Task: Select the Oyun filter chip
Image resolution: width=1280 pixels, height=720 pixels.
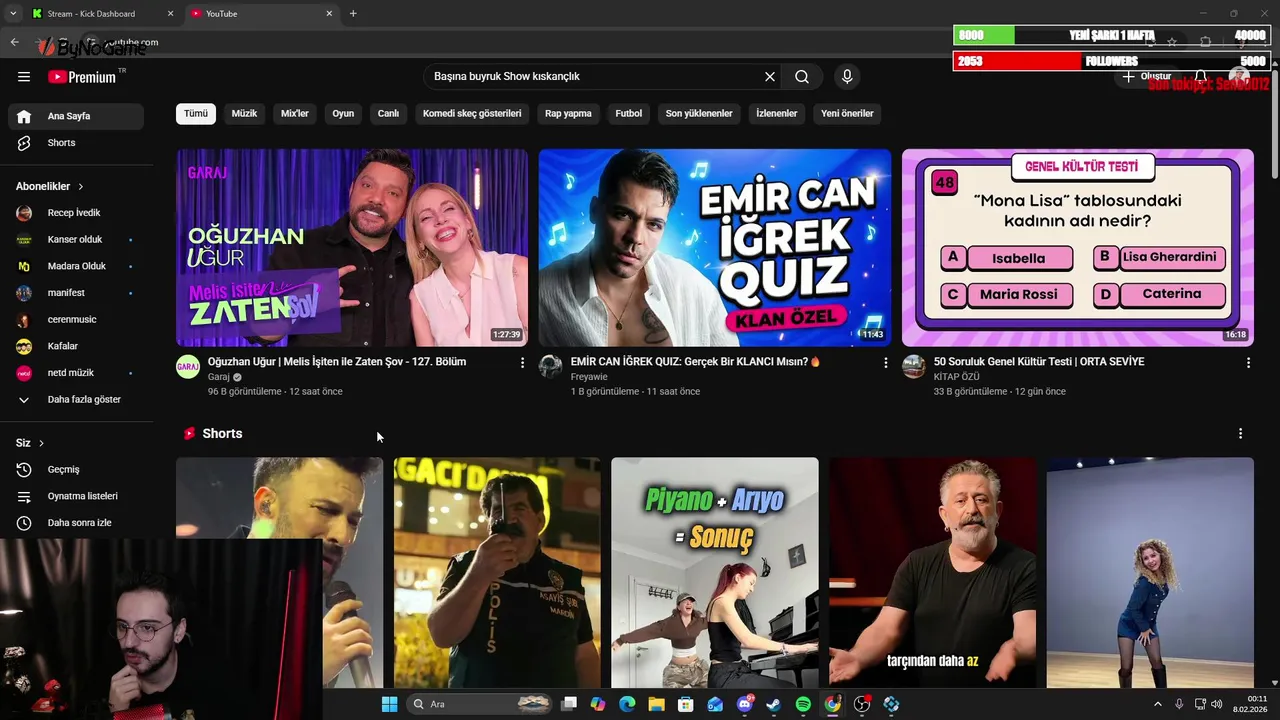Action: [x=343, y=114]
